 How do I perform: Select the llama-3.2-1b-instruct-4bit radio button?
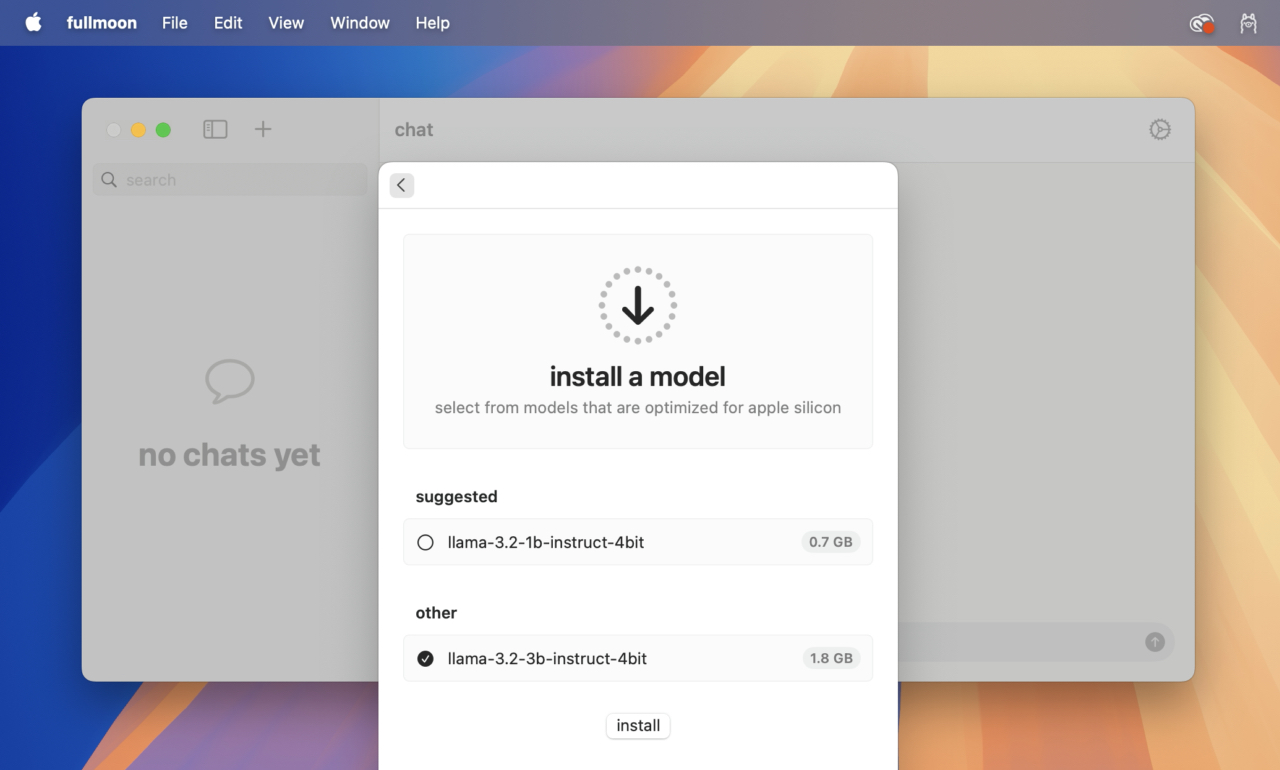point(425,542)
